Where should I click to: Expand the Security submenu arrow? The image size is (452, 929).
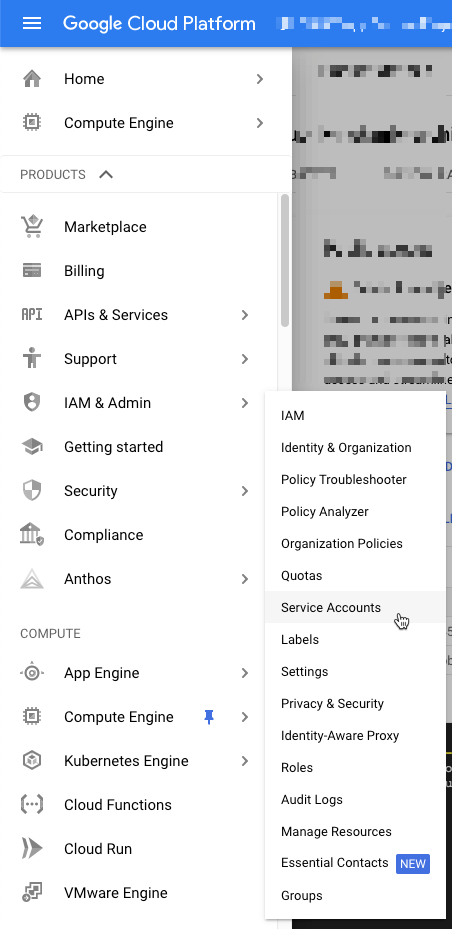tap(245, 491)
